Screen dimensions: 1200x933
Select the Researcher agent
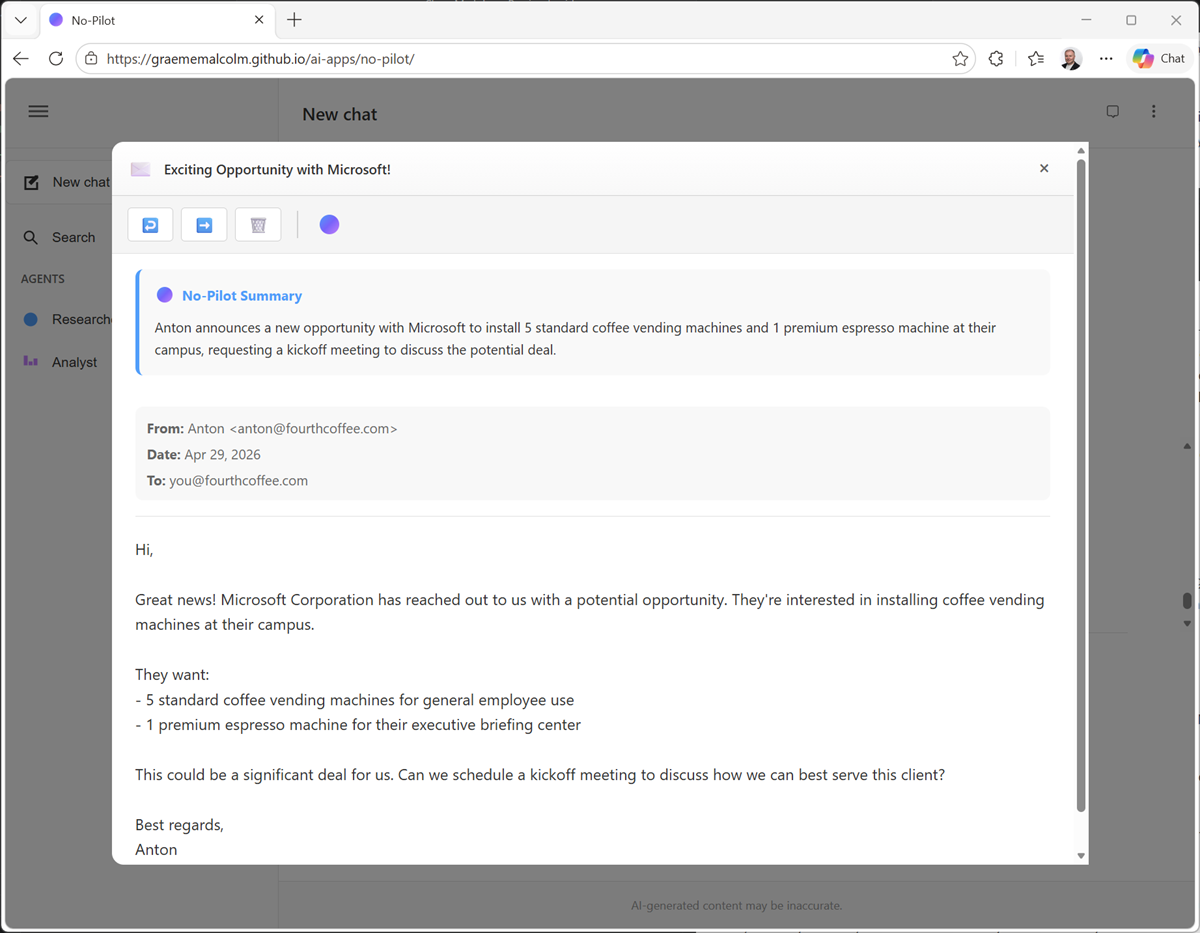(67, 319)
